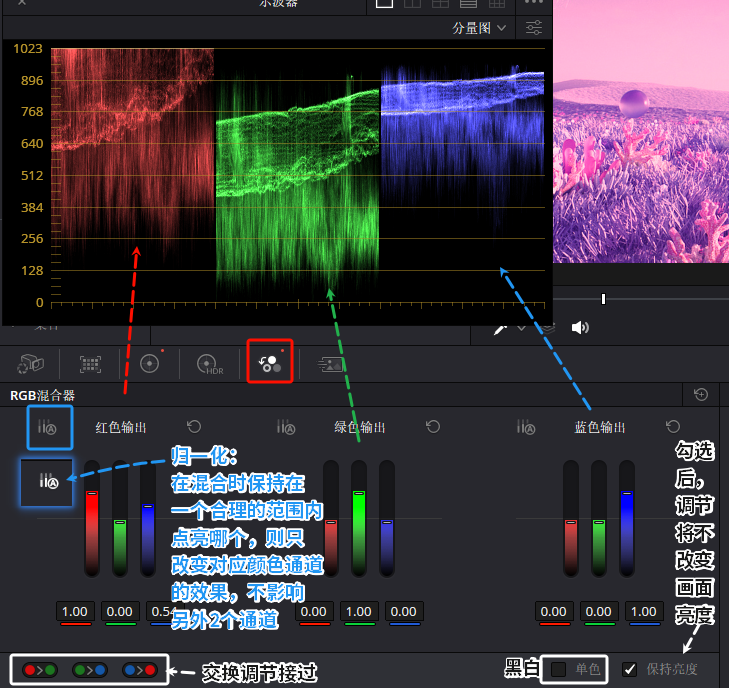Choose the single-scope layout icon
The width and height of the screenshot is (729, 688).
pos(384,3)
